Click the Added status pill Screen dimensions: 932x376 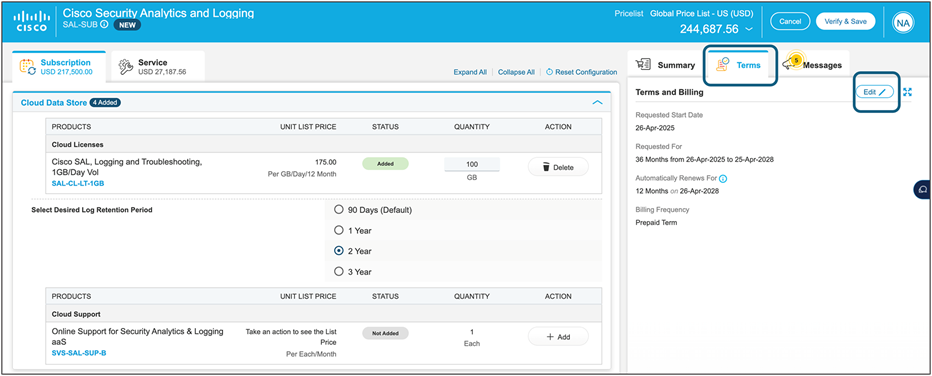tap(385, 164)
